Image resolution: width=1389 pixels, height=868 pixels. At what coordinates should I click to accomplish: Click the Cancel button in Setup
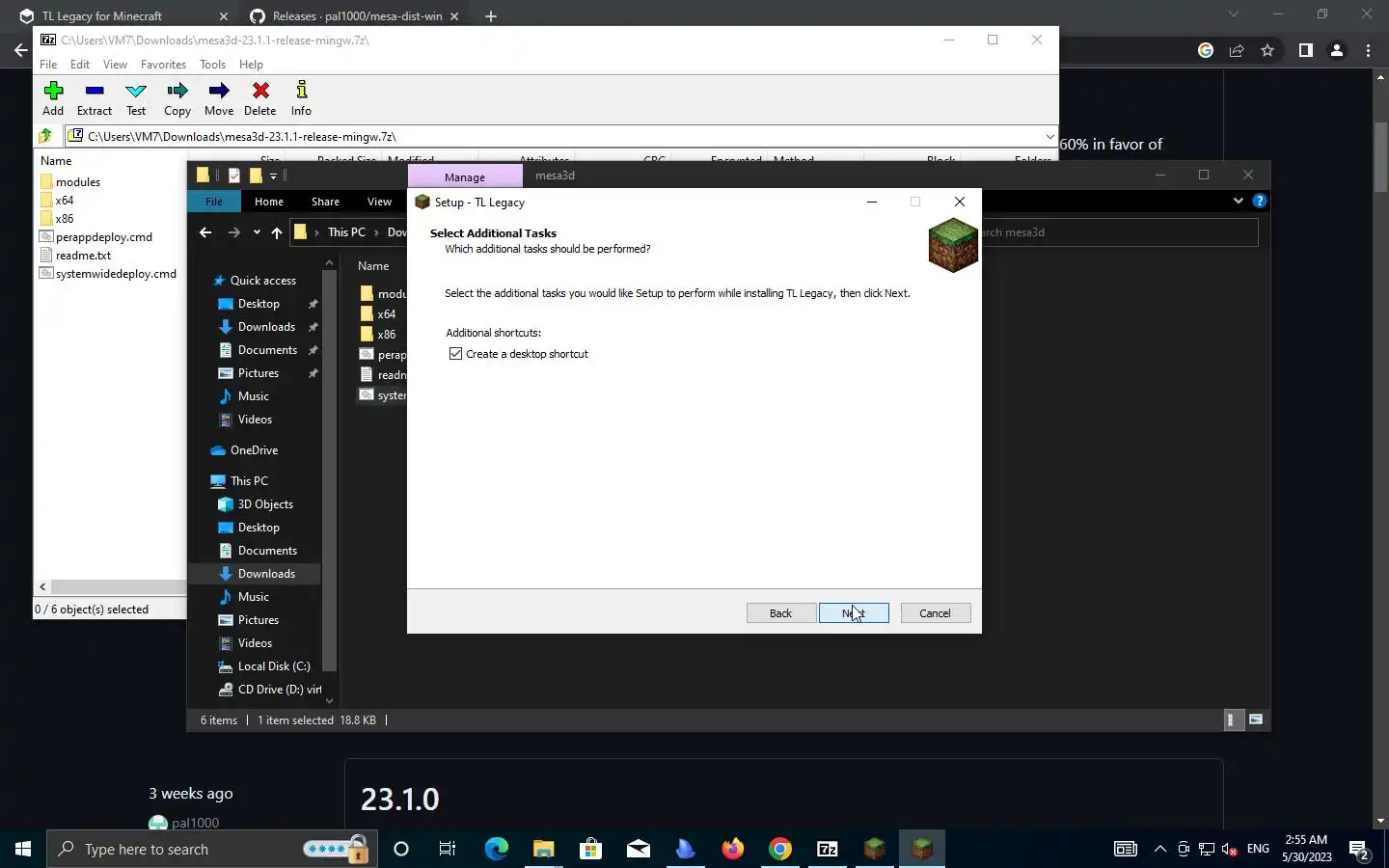point(935,613)
